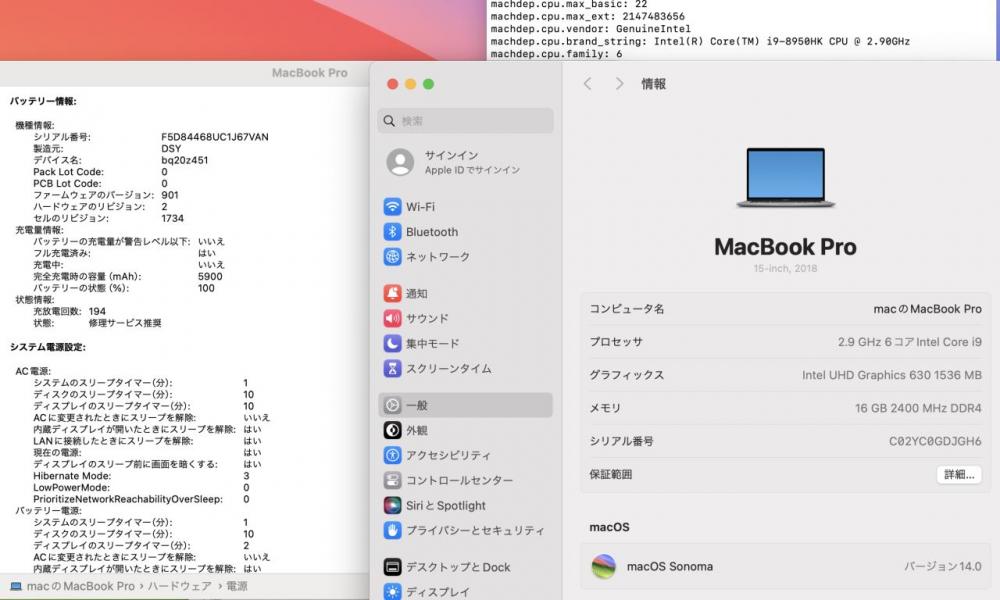The image size is (1000, 600).
Task: Open 詳細... warranty details button
Action: (959, 474)
